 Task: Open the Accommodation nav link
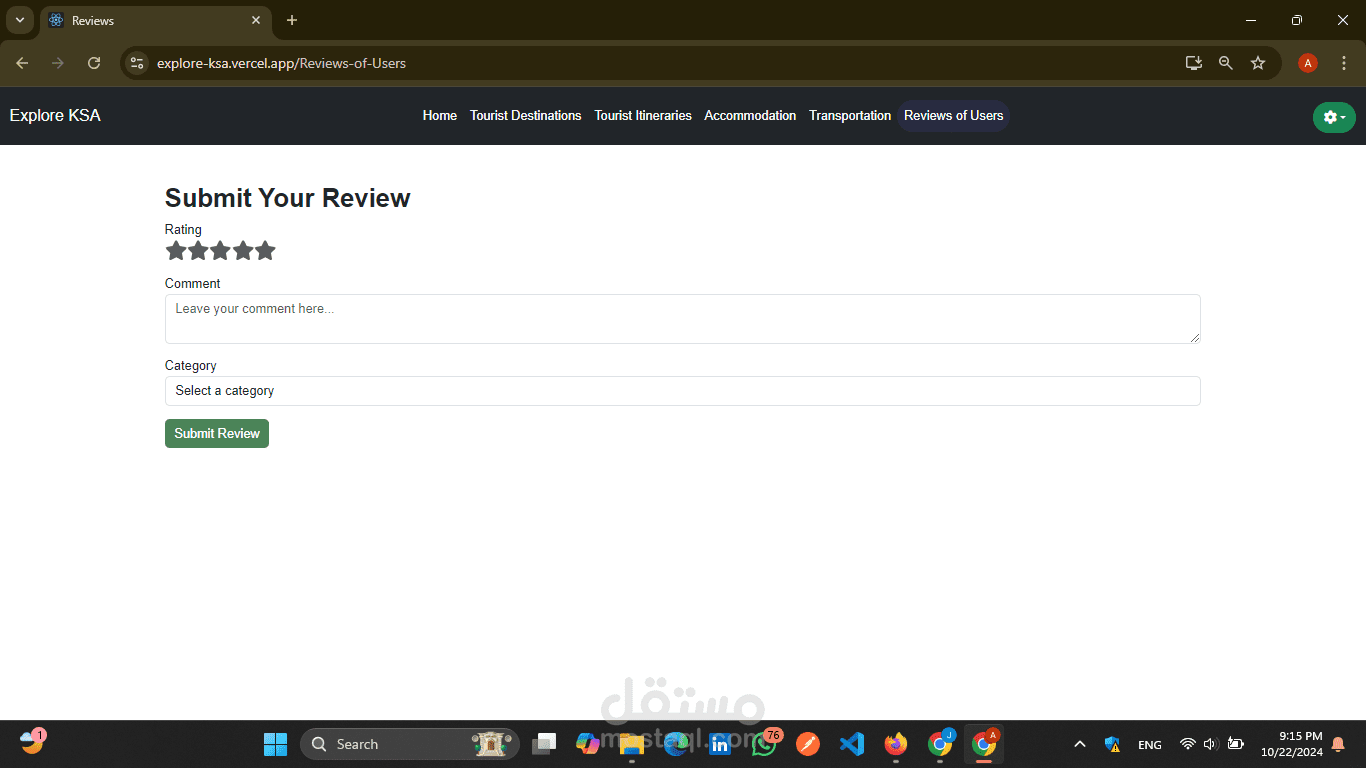pos(750,116)
